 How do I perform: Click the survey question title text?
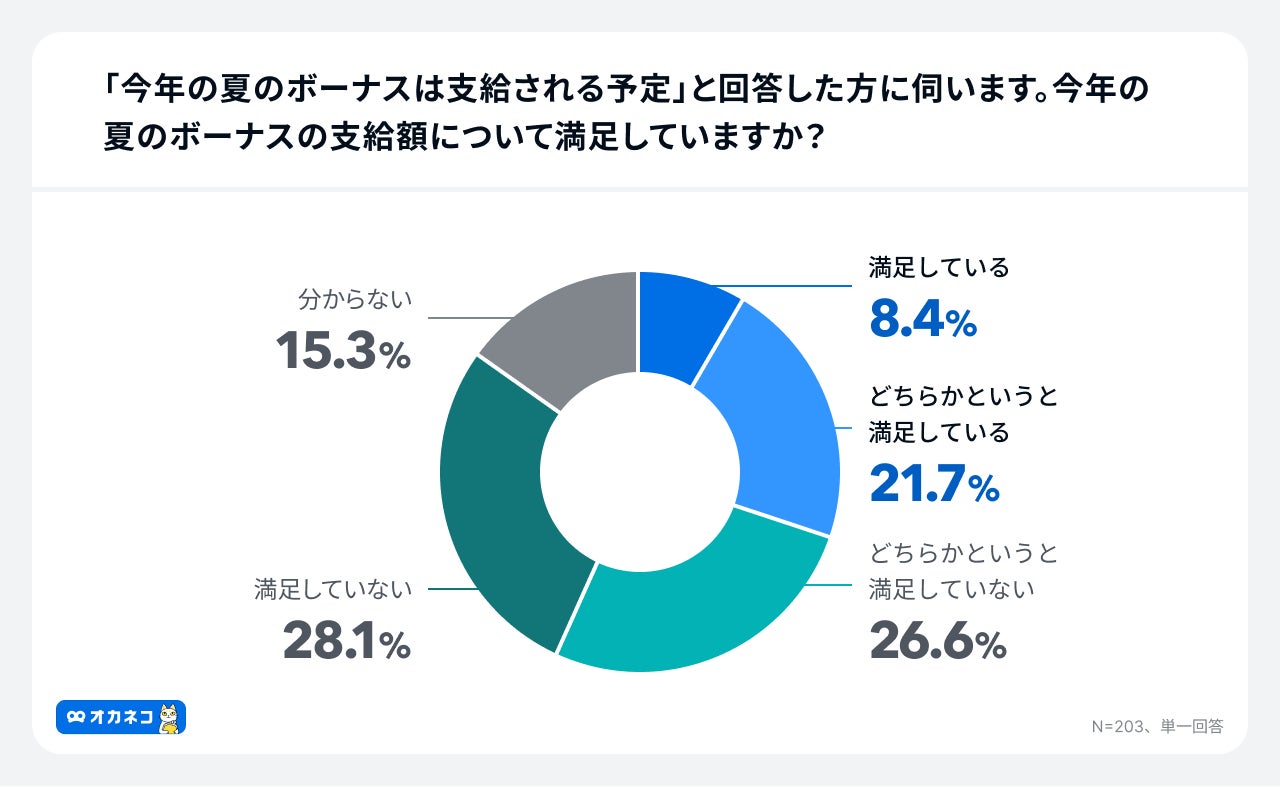tap(626, 111)
